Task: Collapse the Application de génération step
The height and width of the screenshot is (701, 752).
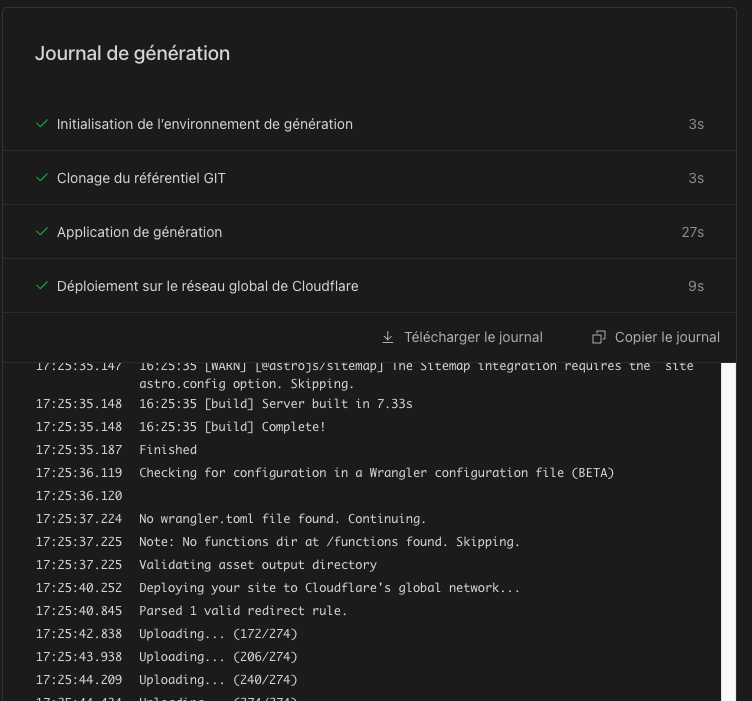Action: point(139,232)
